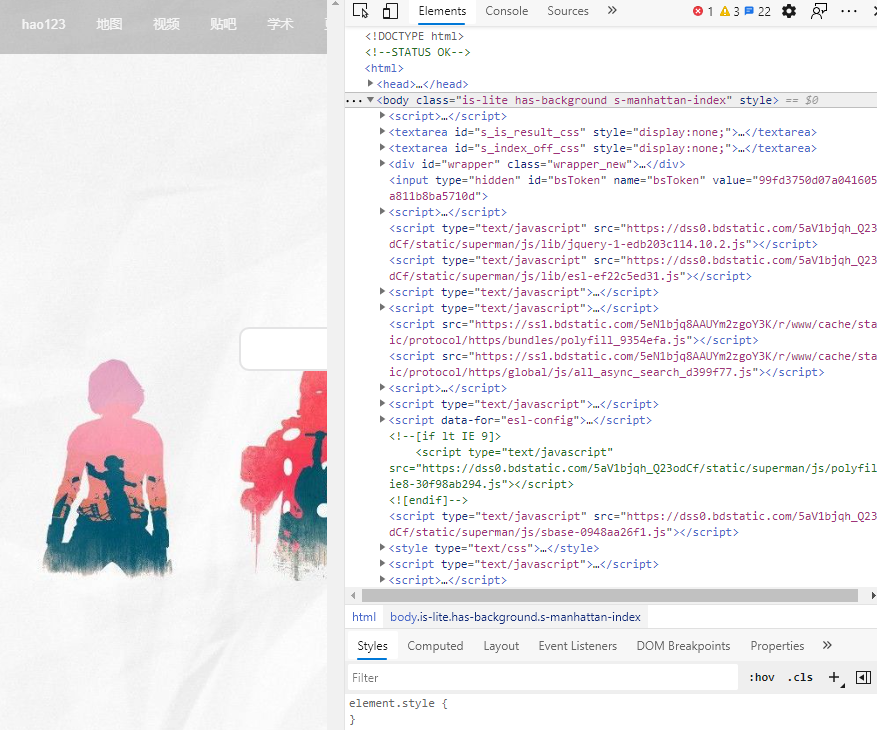Open the 地图 link on Baidu page
Screen dimensions: 877x730
click(x=109, y=24)
